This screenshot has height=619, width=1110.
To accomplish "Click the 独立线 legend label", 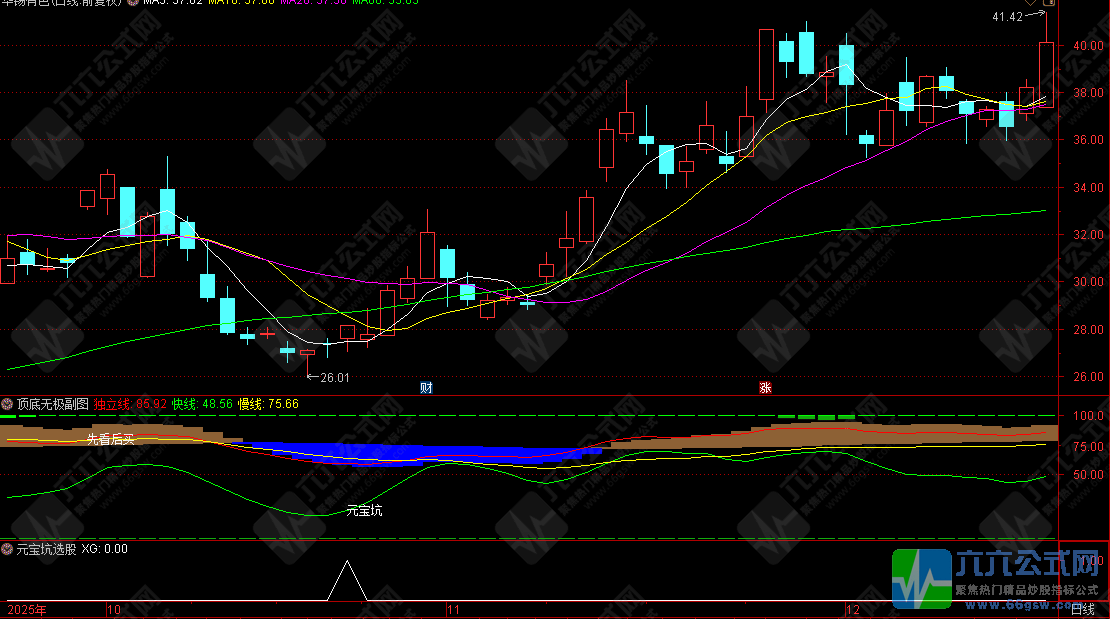I will click(113, 404).
